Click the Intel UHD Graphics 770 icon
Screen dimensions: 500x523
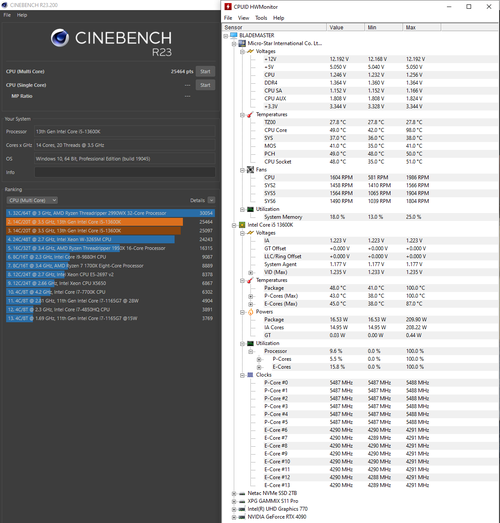[242, 509]
